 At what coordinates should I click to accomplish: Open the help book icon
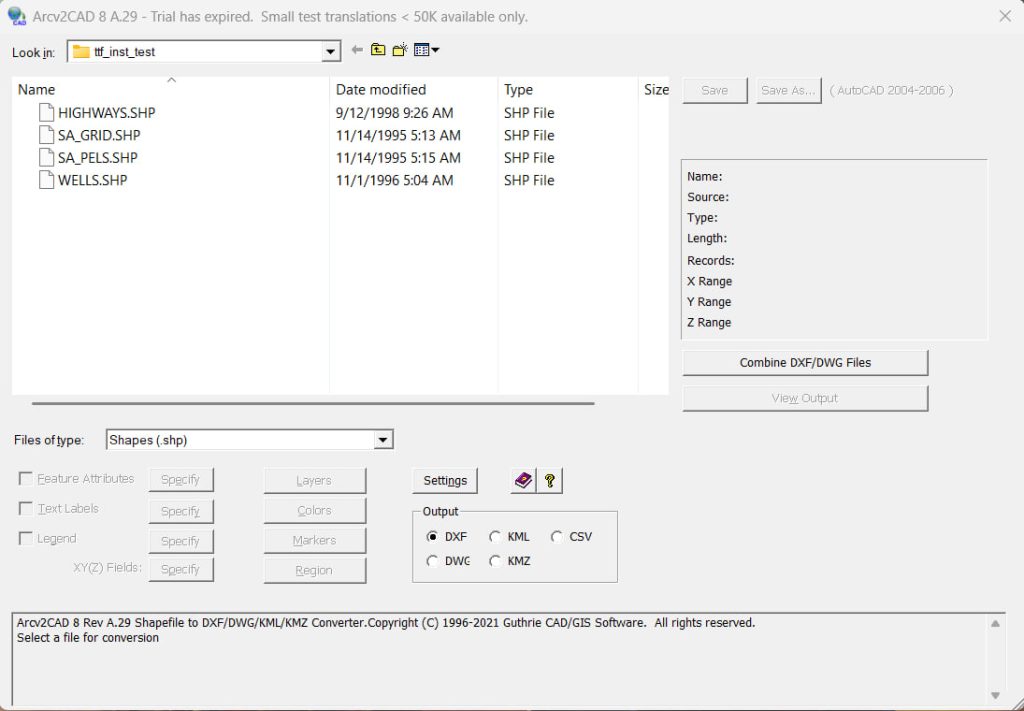pyautogui.click(x=523, y=481)
